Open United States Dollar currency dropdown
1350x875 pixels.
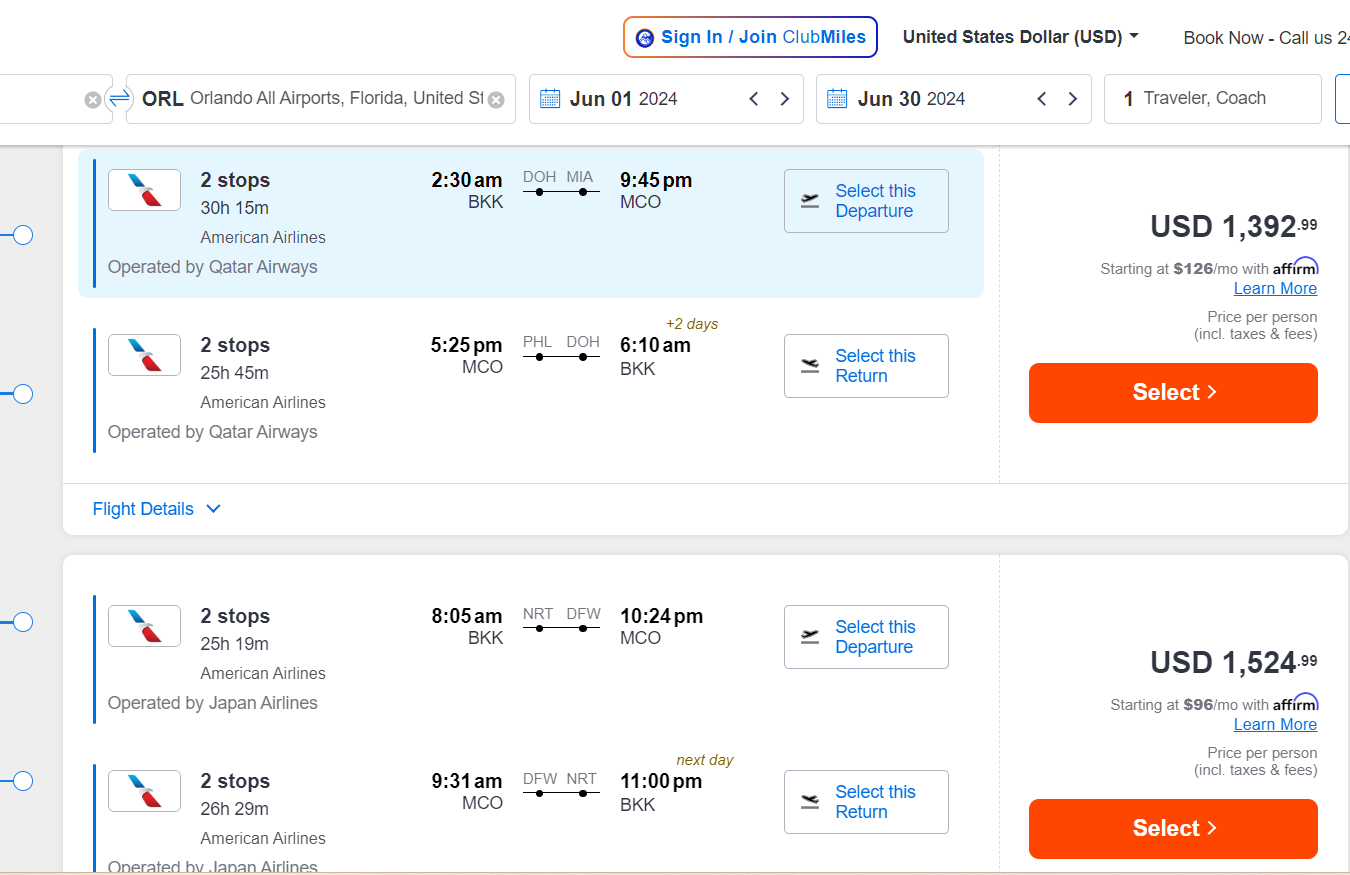click(1021, 37)
